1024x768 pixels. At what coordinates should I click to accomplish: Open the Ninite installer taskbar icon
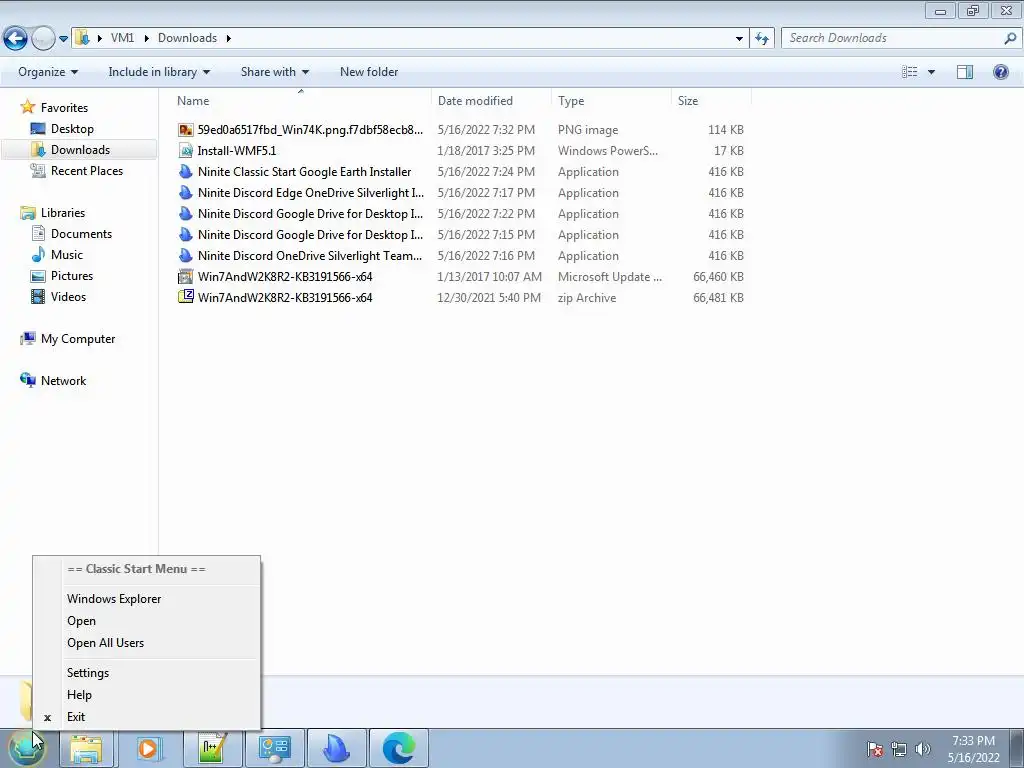click(x=336, y=748)
